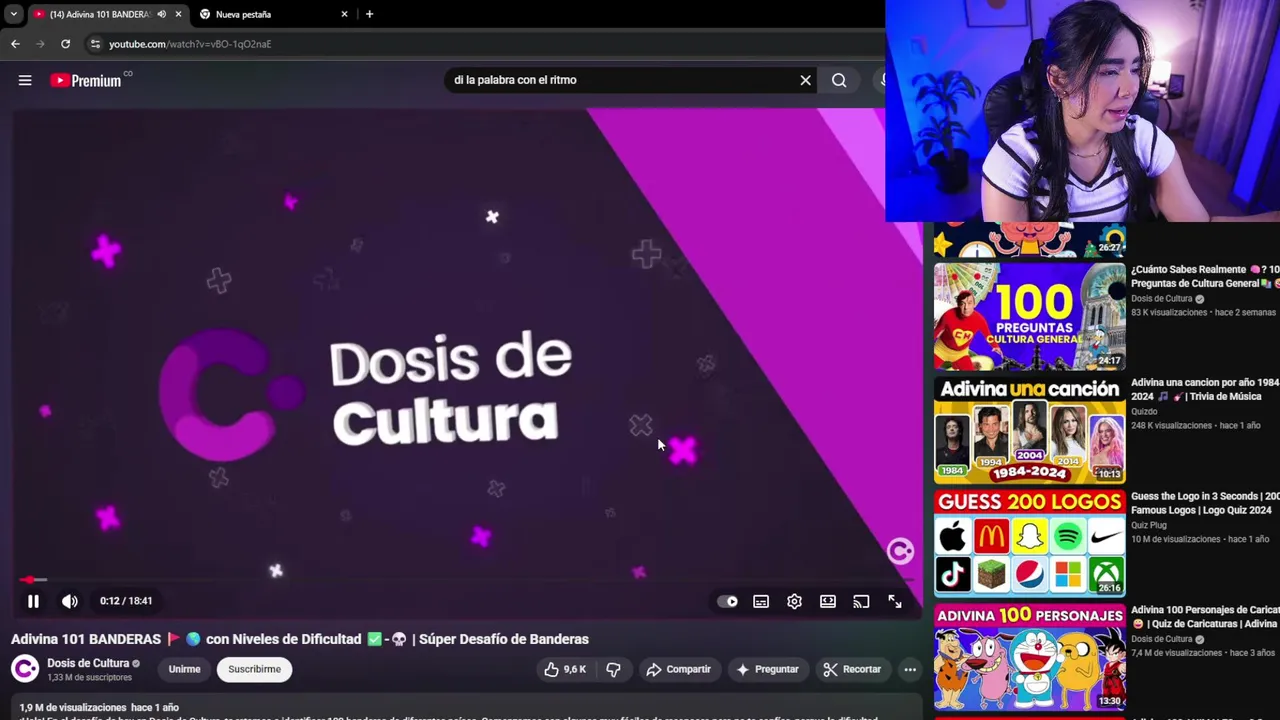Open the Dosis de Cultura channel name link
Screen dimensions: 1280x720
tap(88, 663)
